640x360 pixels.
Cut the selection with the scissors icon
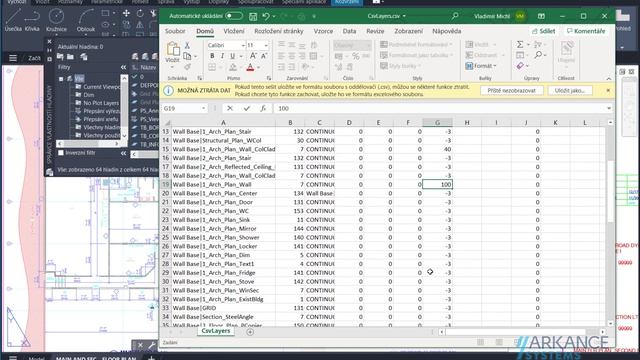[x=187, y=46]
